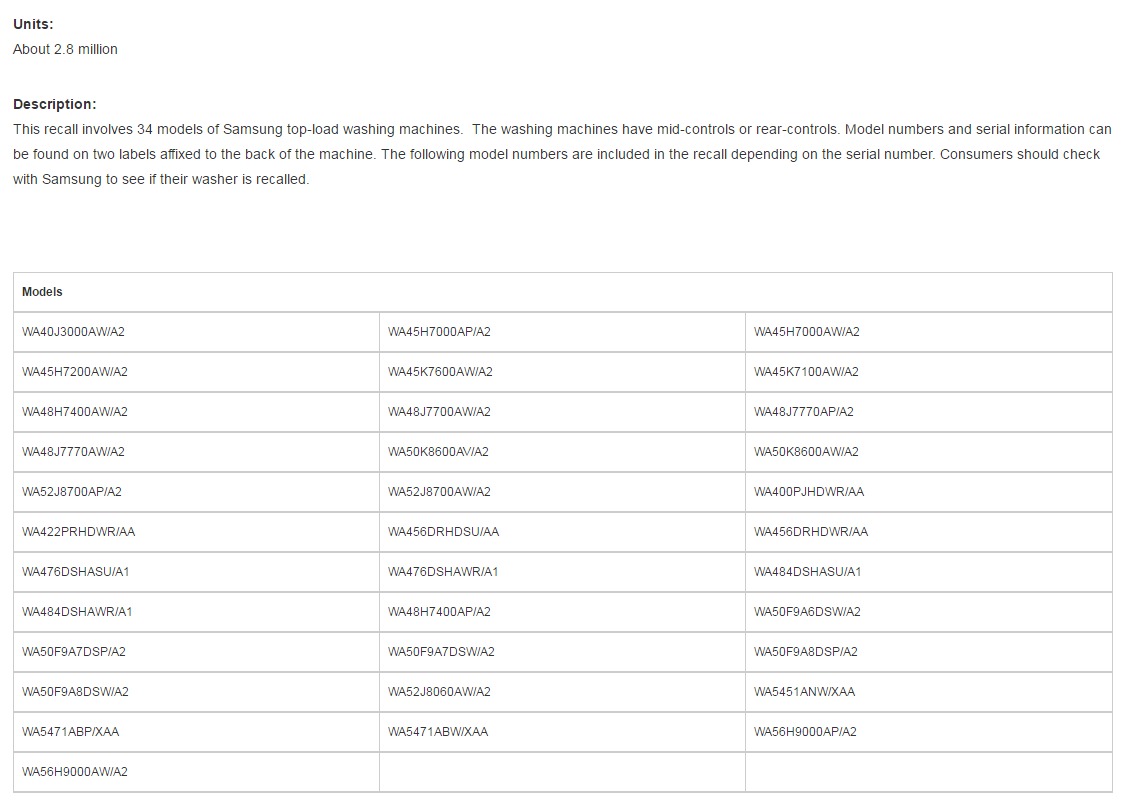Choose model WA476DSHASU/A1
Image resolution: width=1125 pixels, height=808 pixels.
point(75,572)
